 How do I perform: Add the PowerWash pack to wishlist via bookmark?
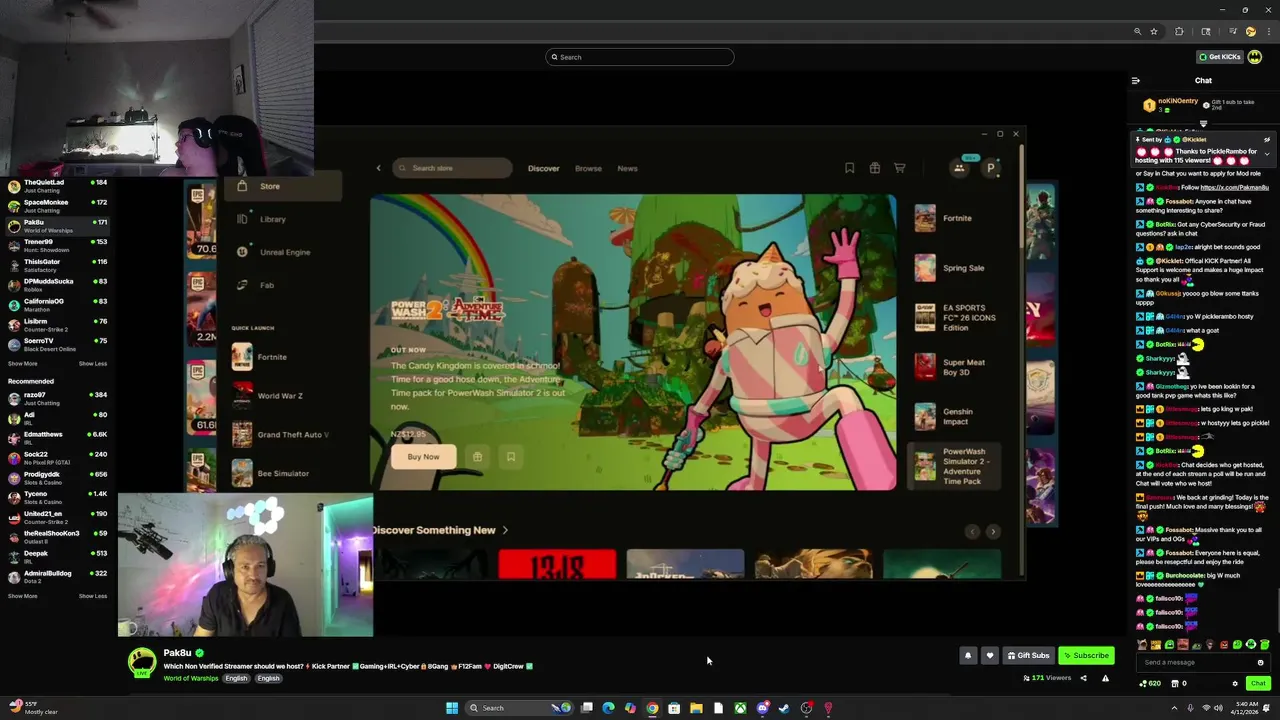[510, 457]
